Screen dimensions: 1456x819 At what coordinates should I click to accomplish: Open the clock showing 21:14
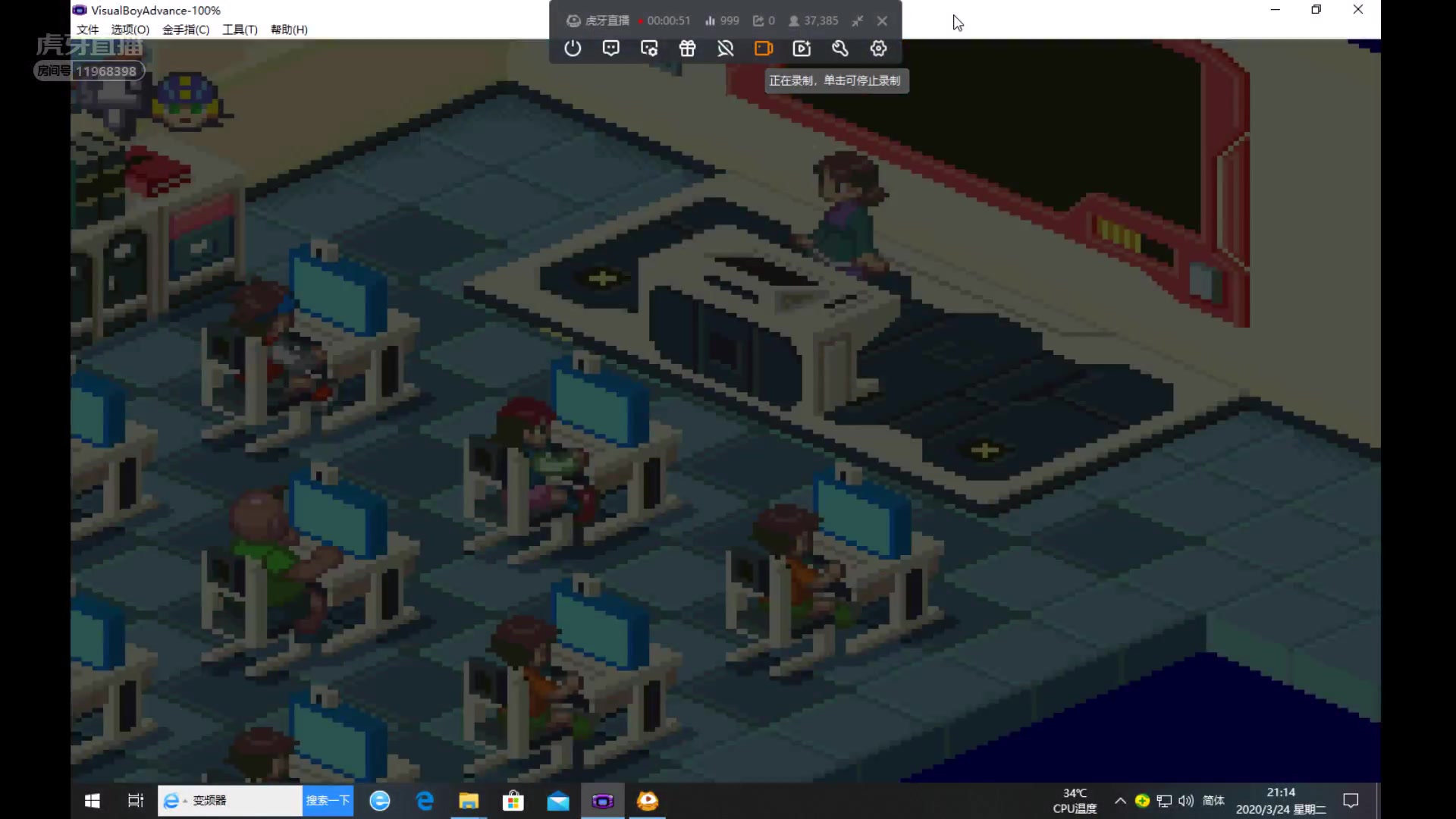pos(1281,801)
